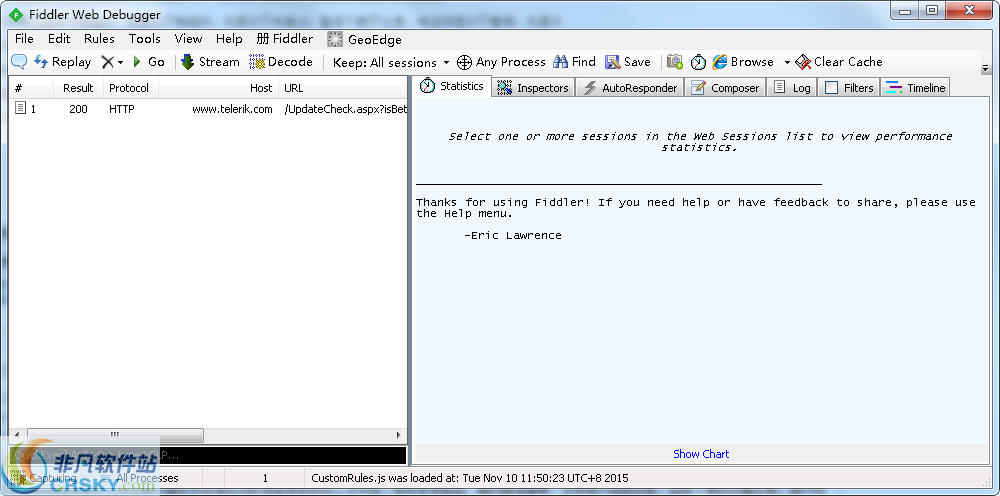Viewport: 1000px width, 496px height.
Task: Switch to AutoResponder tab
Action: tap(630, 88)
